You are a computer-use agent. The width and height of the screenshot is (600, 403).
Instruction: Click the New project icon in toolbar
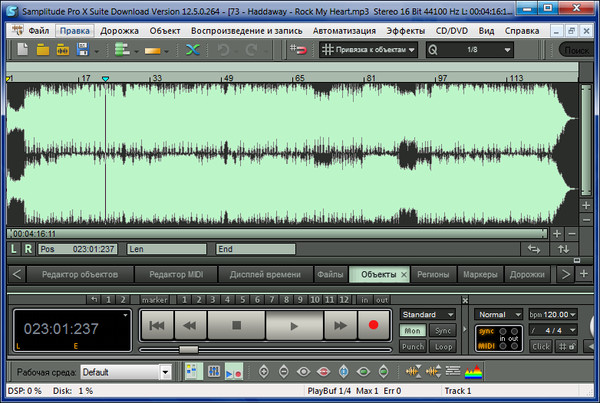[x=23, y=49]
